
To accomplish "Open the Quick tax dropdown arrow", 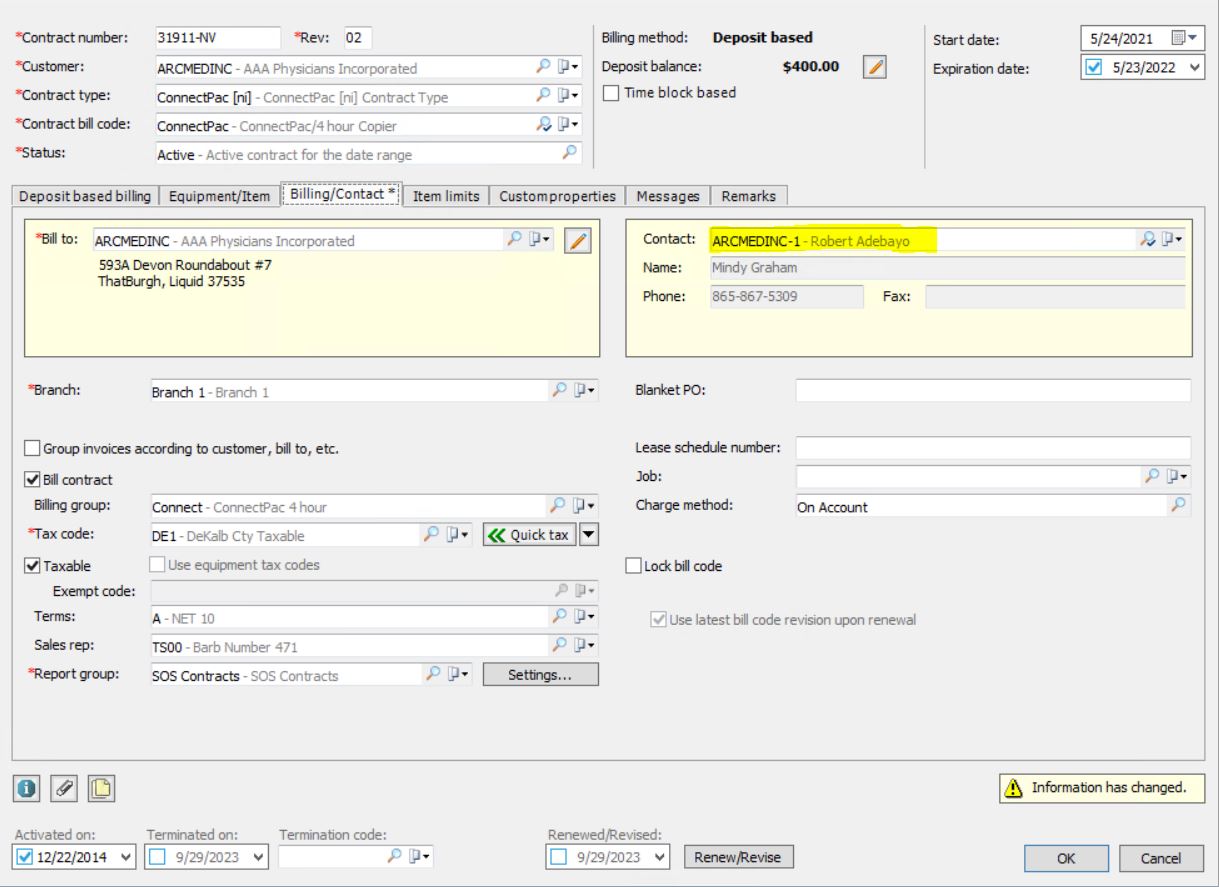I will pyautogui.click(x=589, y=535).
